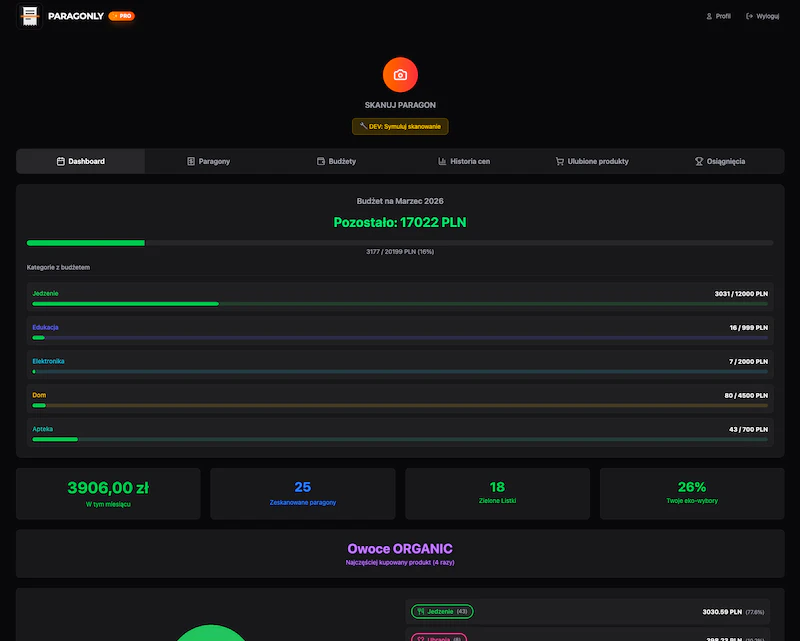Open the Budżety tab
The image size is (800, 641).
pos(336,161)
